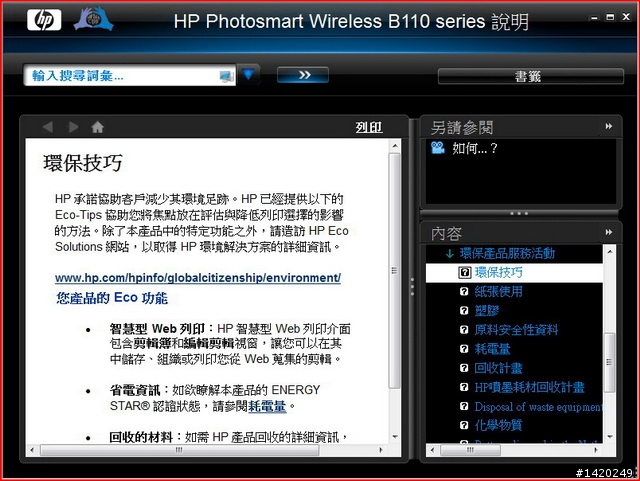640x481 pixels.
Task: Click the vertical splitter dots between panes
Action: (x=412, y=287)
